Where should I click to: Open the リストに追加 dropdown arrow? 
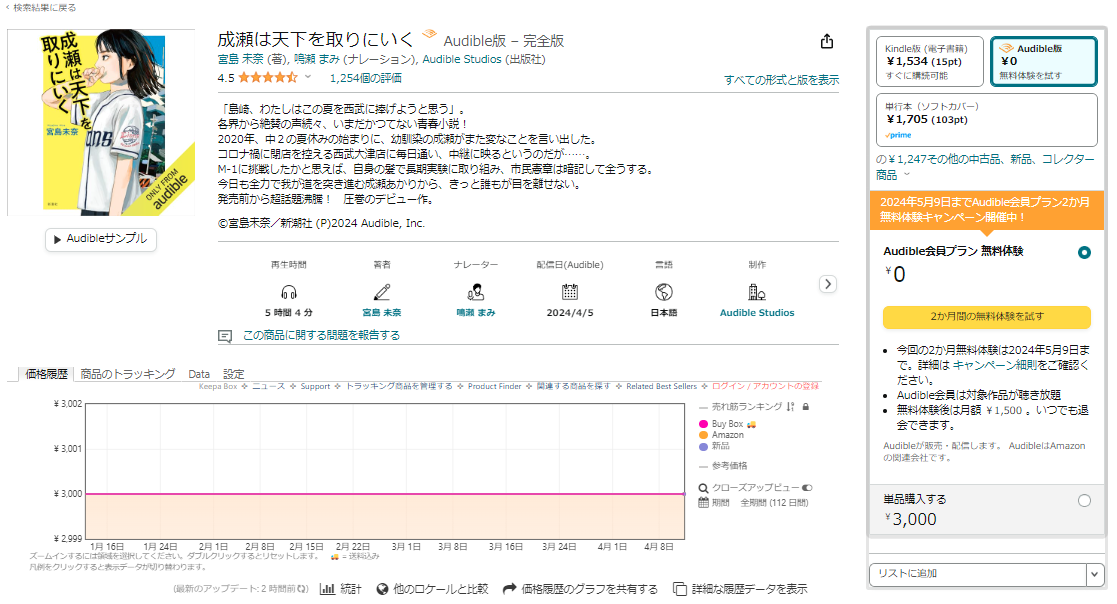pyautogui.click(x=1094, y=574)
